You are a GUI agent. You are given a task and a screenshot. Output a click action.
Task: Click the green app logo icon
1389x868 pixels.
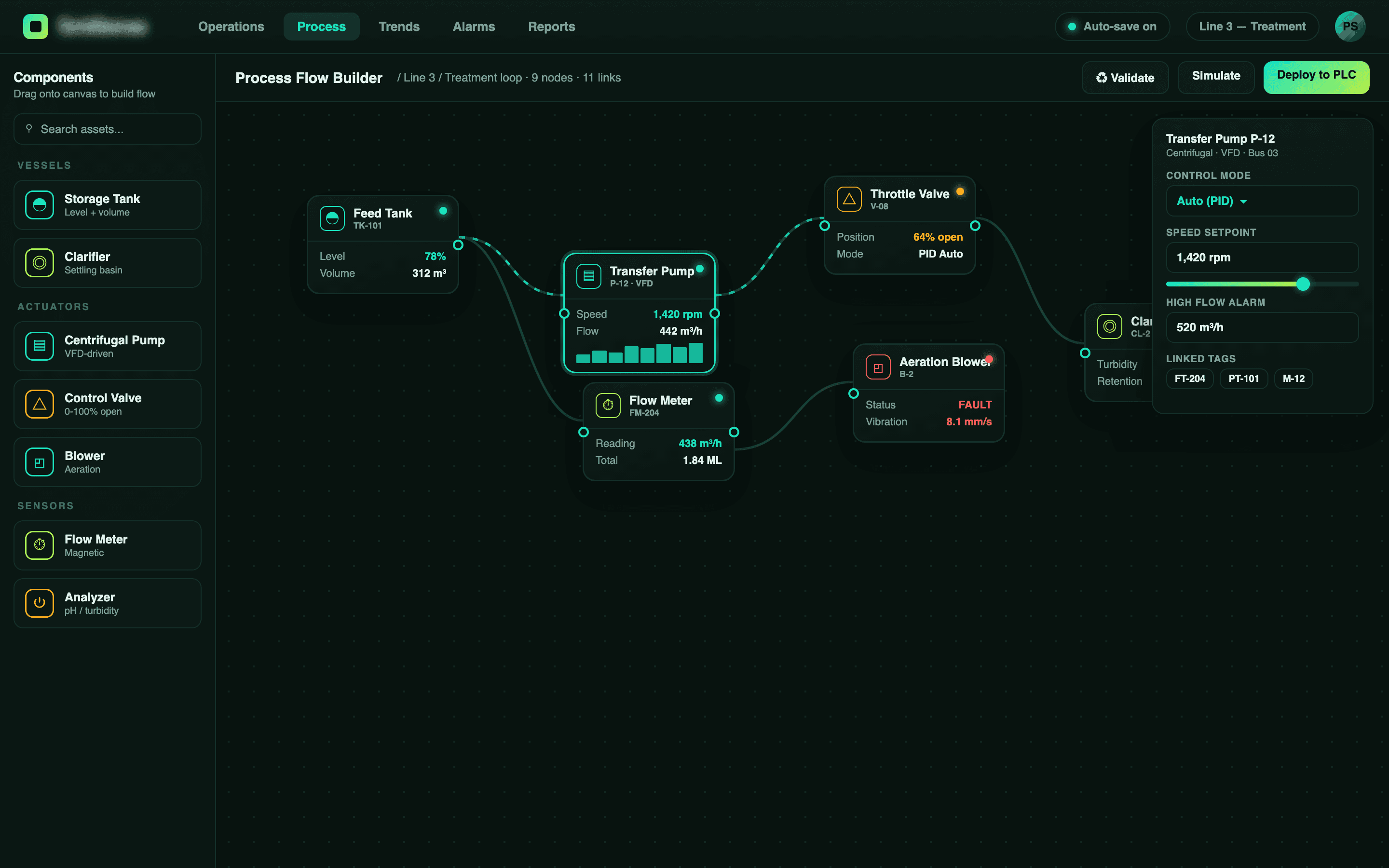point(36,27)
